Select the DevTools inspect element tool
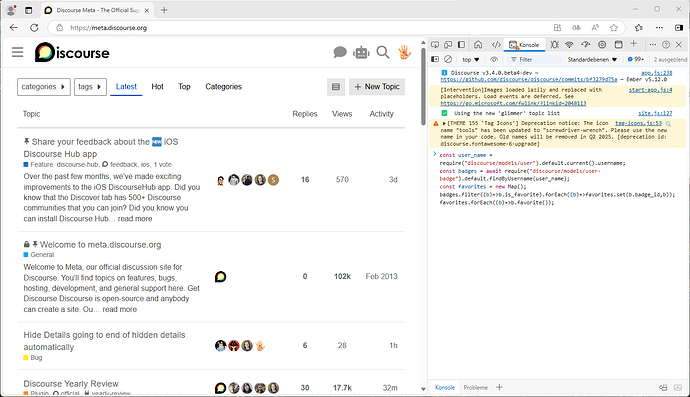The height and width of the screenshot is (397, 690). tap(435, 44)
